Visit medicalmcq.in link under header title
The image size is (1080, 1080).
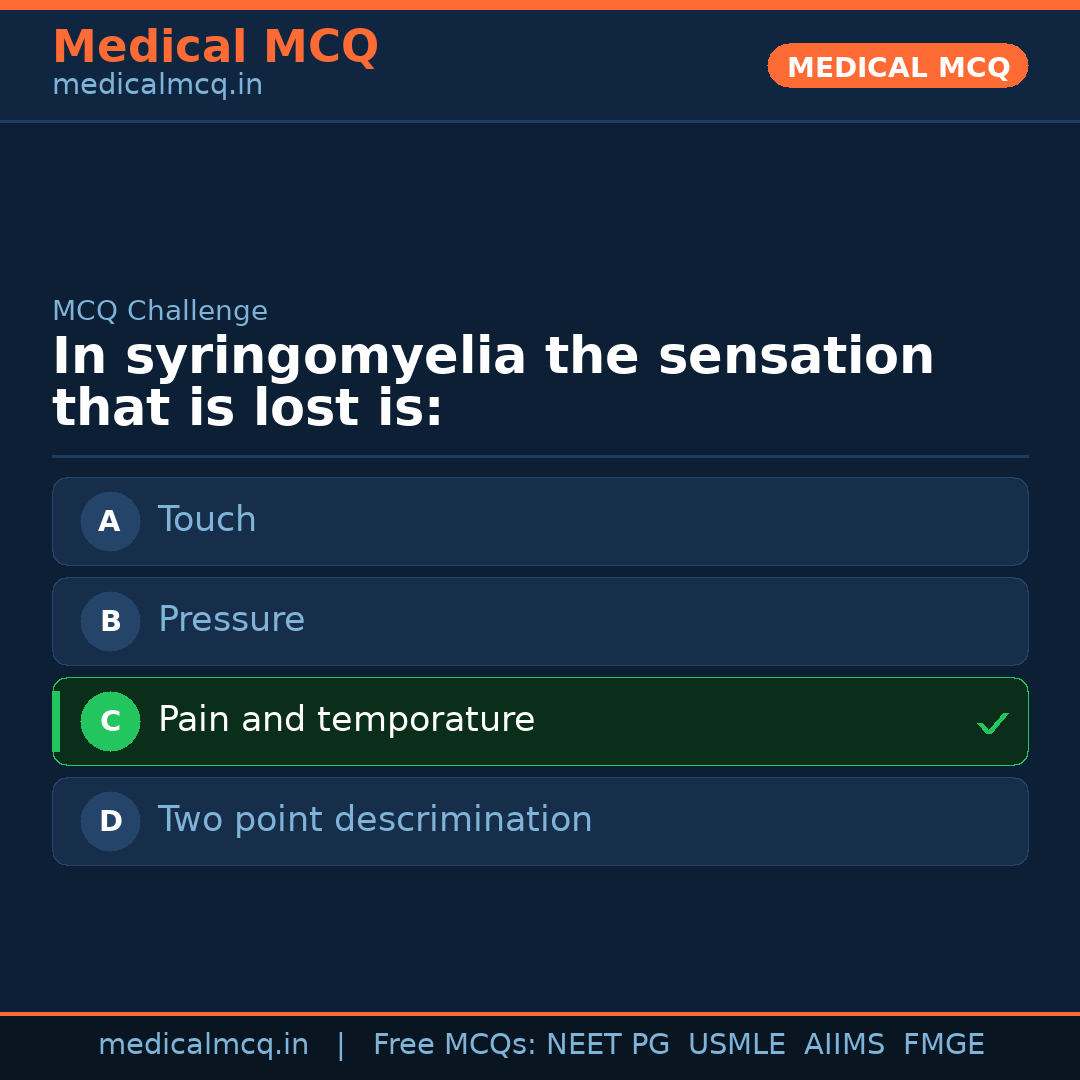point(157,86)
